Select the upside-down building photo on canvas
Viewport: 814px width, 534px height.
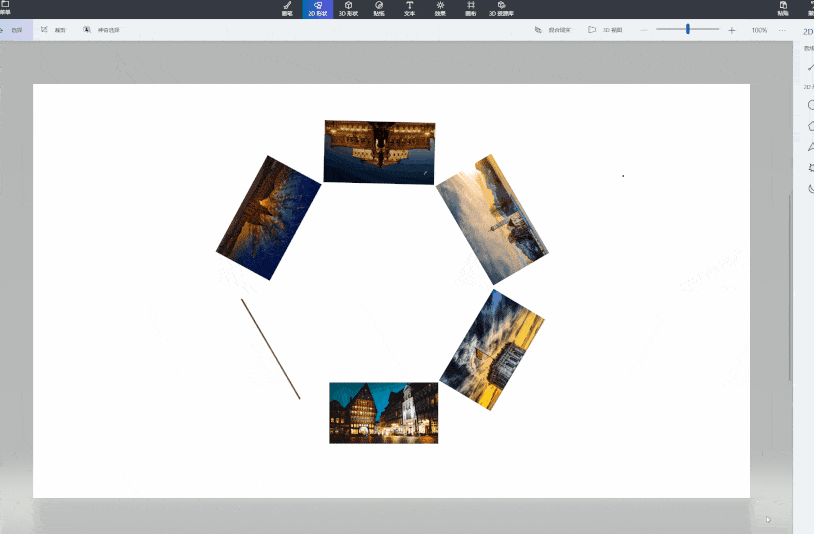[x=379, y=152]
